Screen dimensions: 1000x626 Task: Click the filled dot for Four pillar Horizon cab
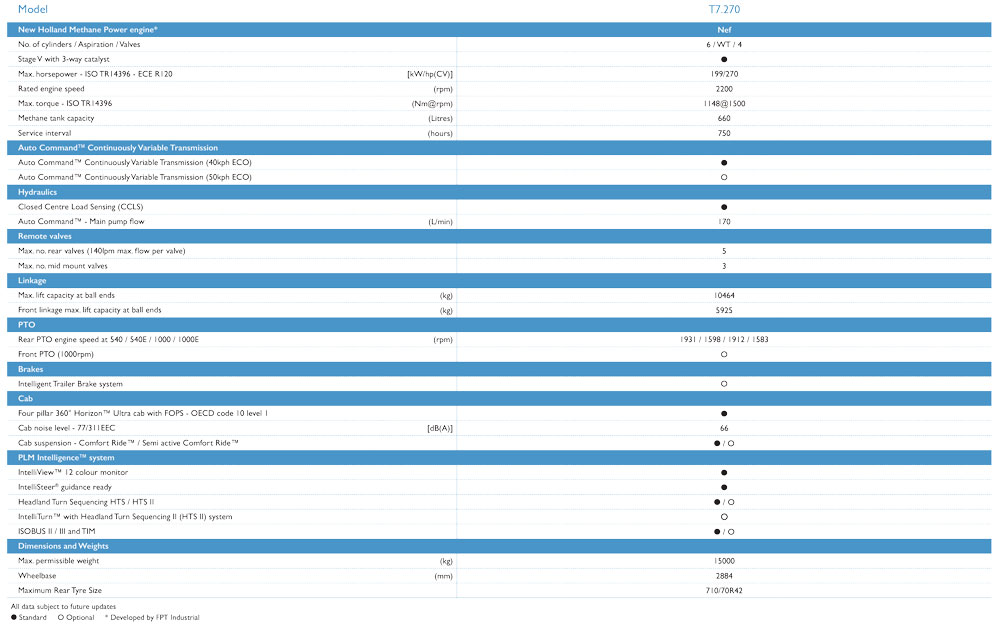[724, 413]
